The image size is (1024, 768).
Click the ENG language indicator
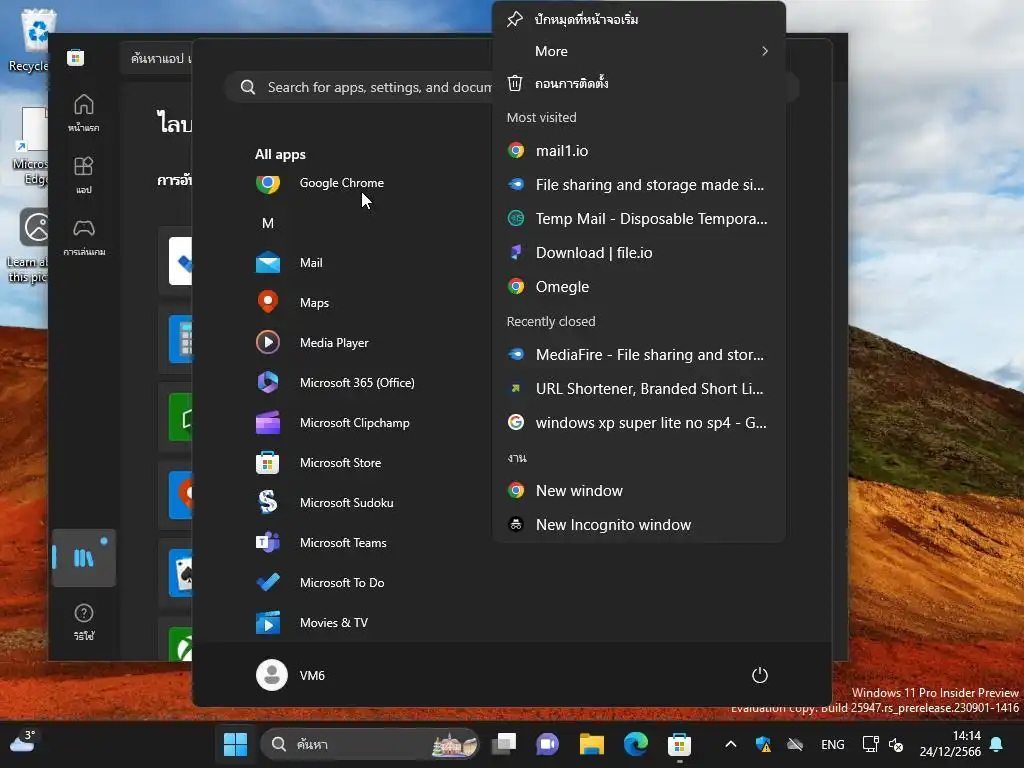pyautogui.click(x=833, y=744)
